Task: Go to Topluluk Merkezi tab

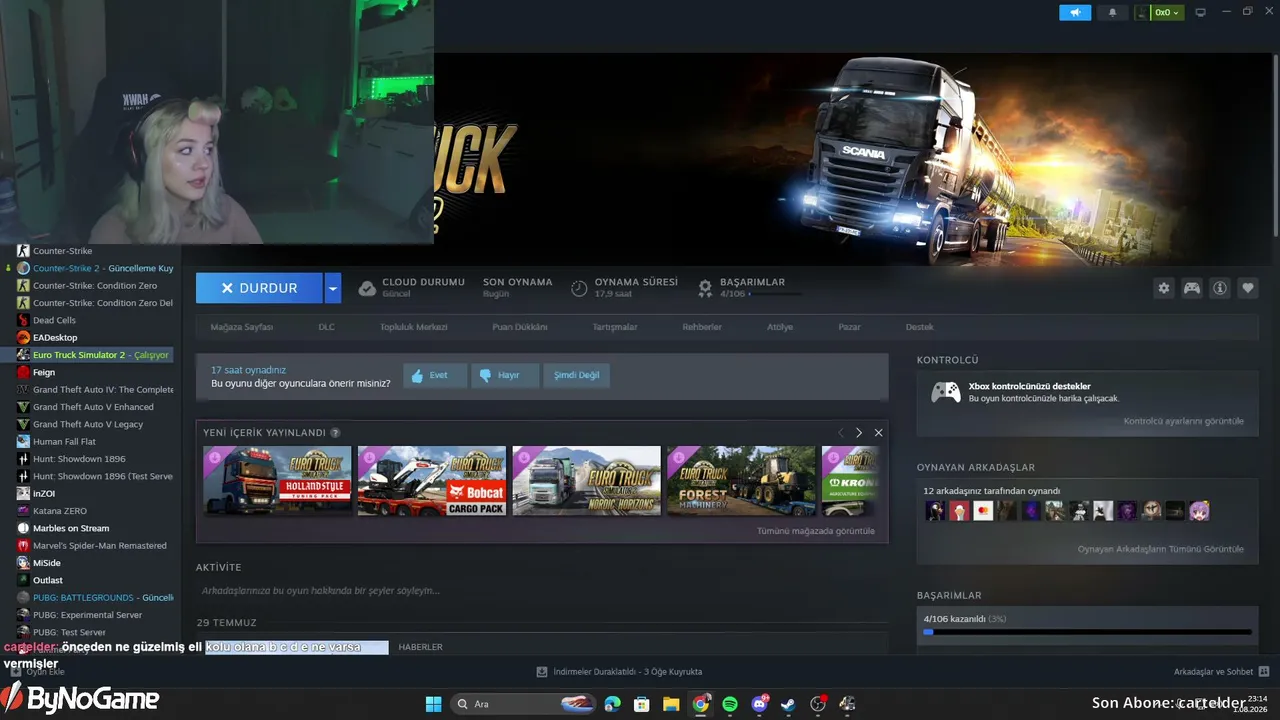Action: pos(413,327)
